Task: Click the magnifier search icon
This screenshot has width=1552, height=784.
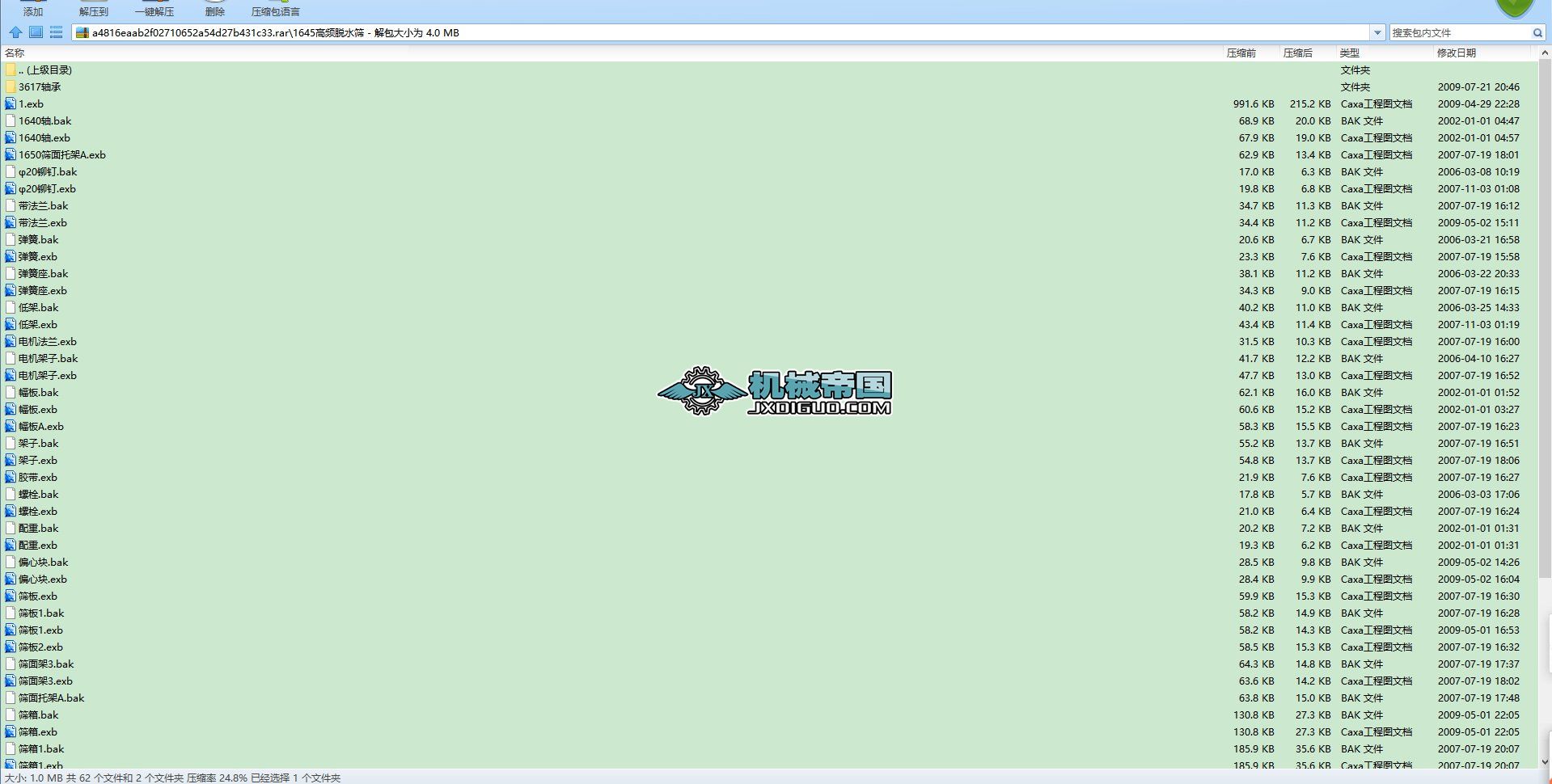Action: pyautogui.click(x=1537, y=32)
